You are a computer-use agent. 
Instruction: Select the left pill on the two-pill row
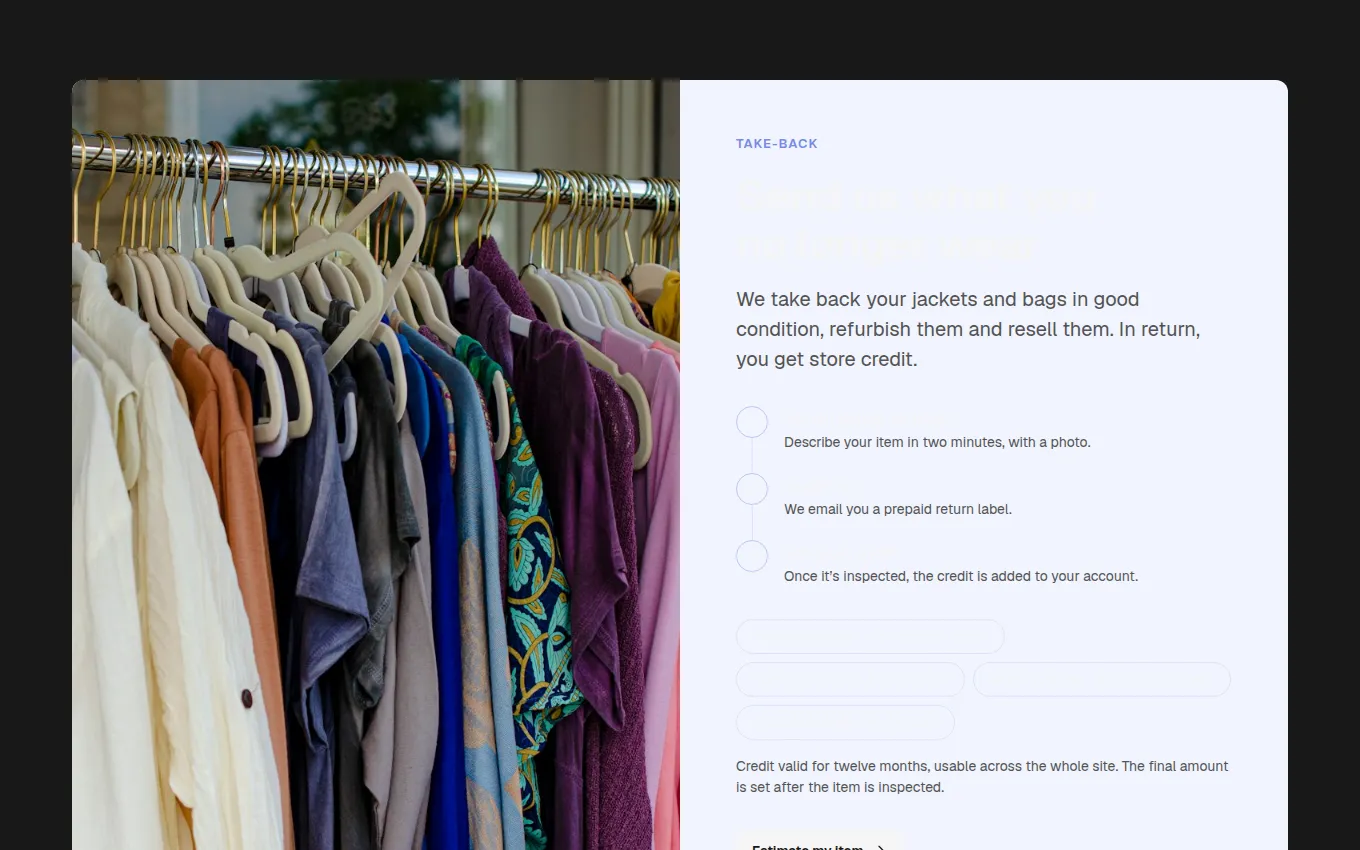(x=850, y=679)
